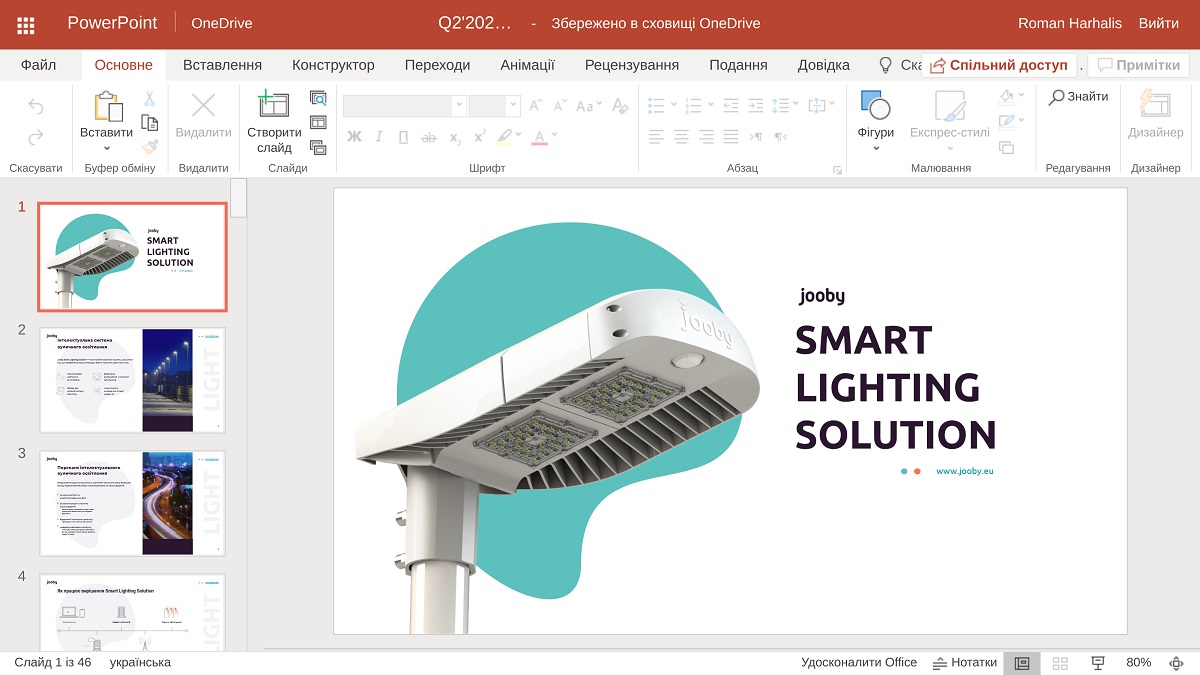1200x675 pixels.
Task: Switch to the Вставлення tab
Action: (222, 65)
